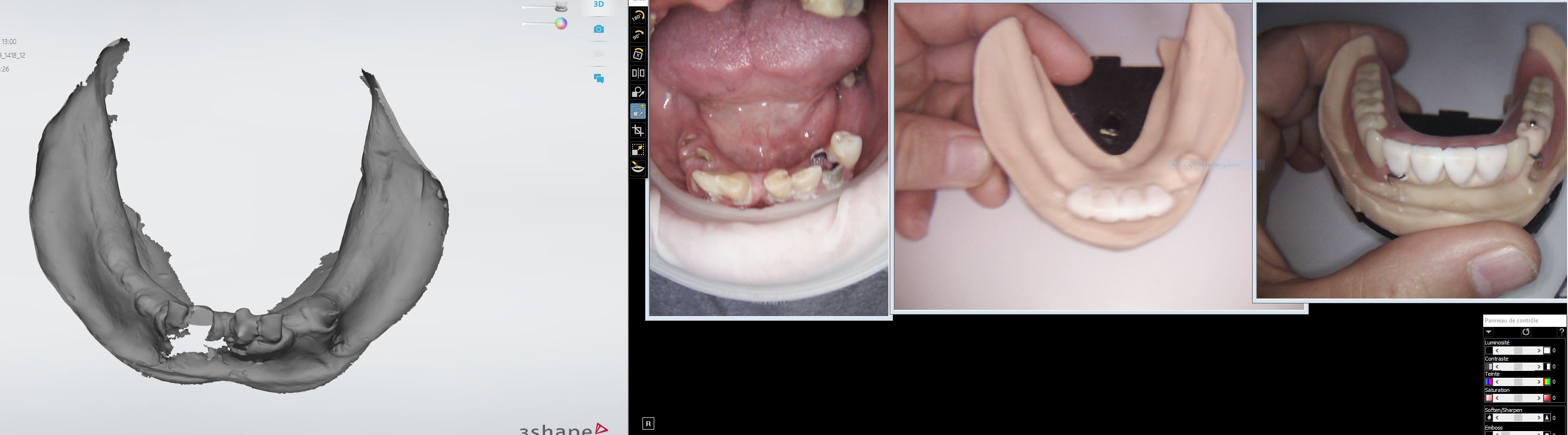Image resolution: width=1568 pixels, height=435 pixels.
Task: Click the reset icon in control panel
Action: [1525, 332]
